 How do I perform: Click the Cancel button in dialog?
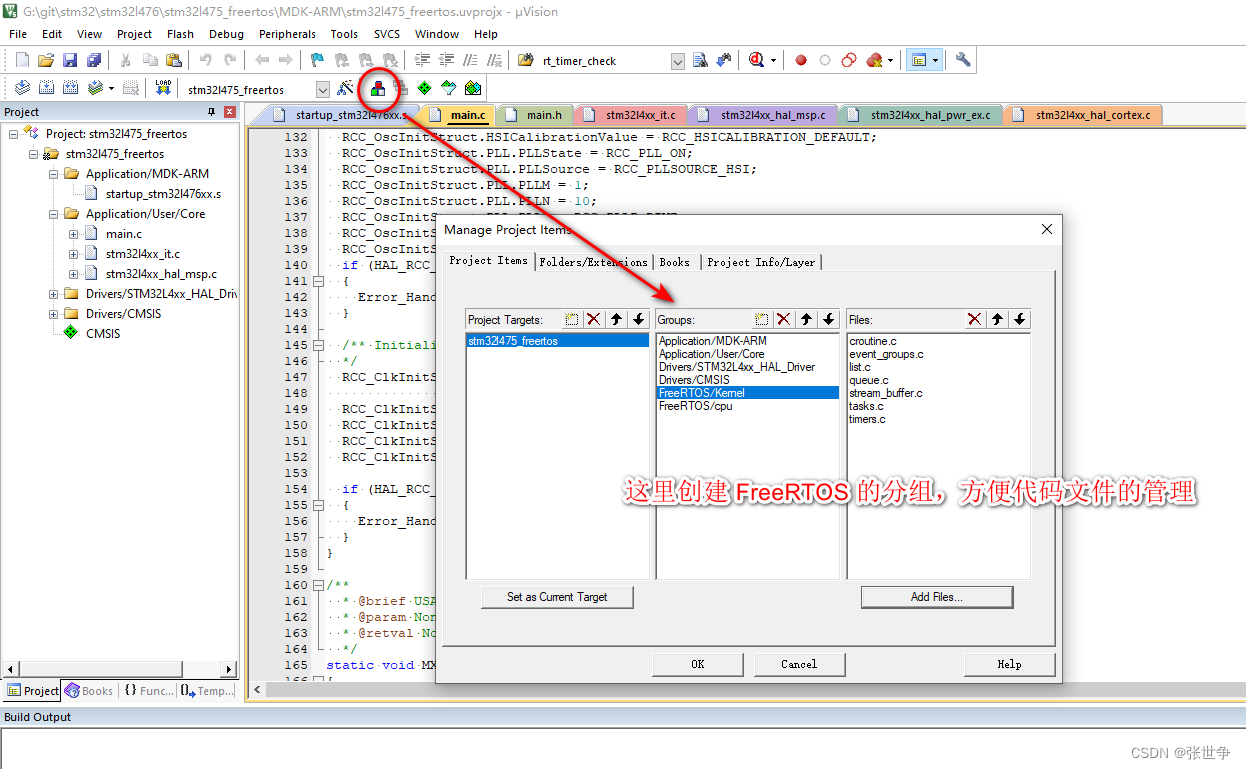click(799, 664)
